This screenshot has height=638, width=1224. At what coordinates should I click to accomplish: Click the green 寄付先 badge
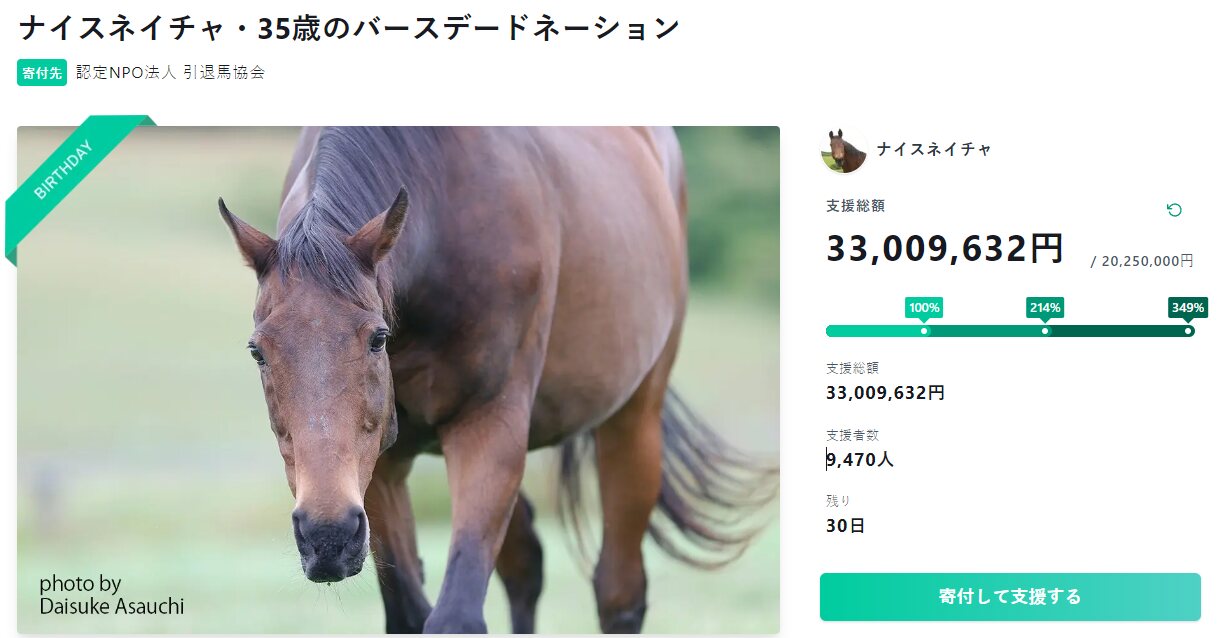tap(42, 73)
